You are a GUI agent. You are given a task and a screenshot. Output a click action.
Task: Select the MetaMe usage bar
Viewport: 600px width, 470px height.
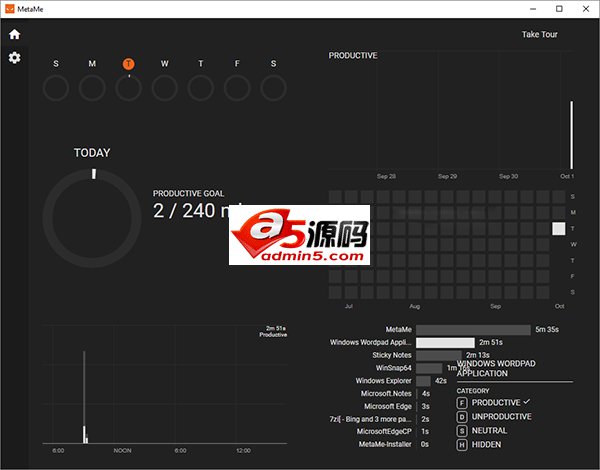pos(473,330)
